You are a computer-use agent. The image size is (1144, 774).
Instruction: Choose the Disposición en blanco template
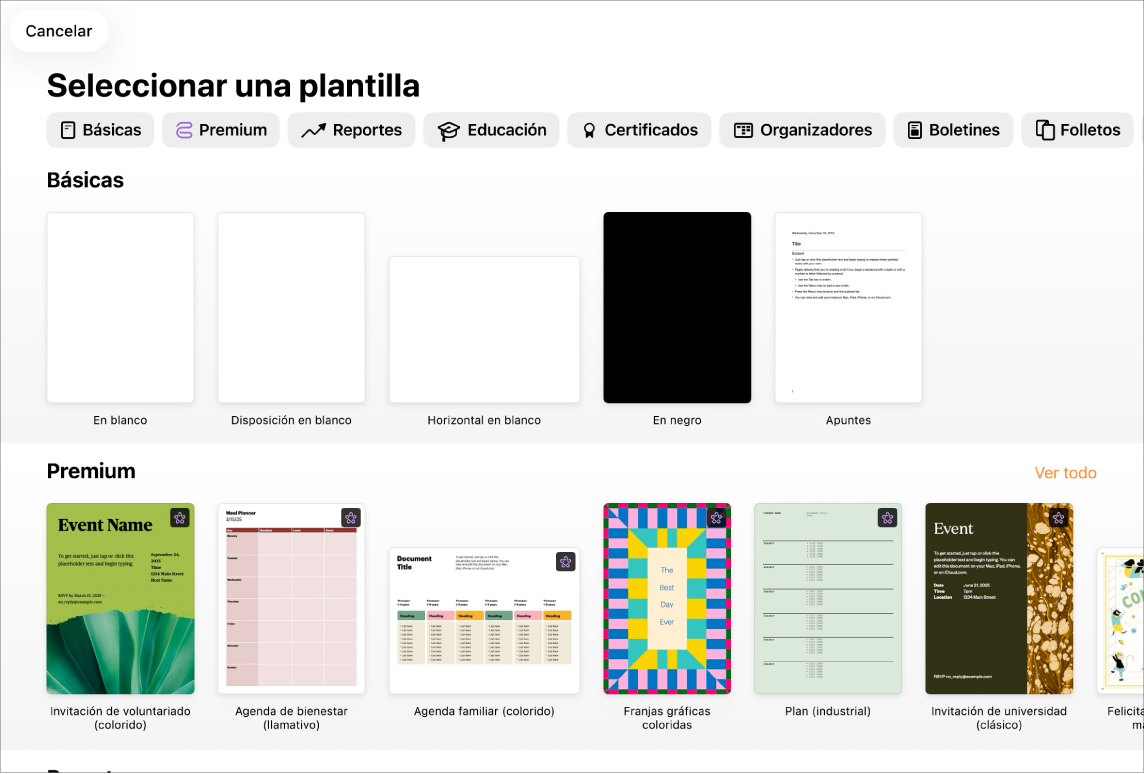[x=291, y=307]
